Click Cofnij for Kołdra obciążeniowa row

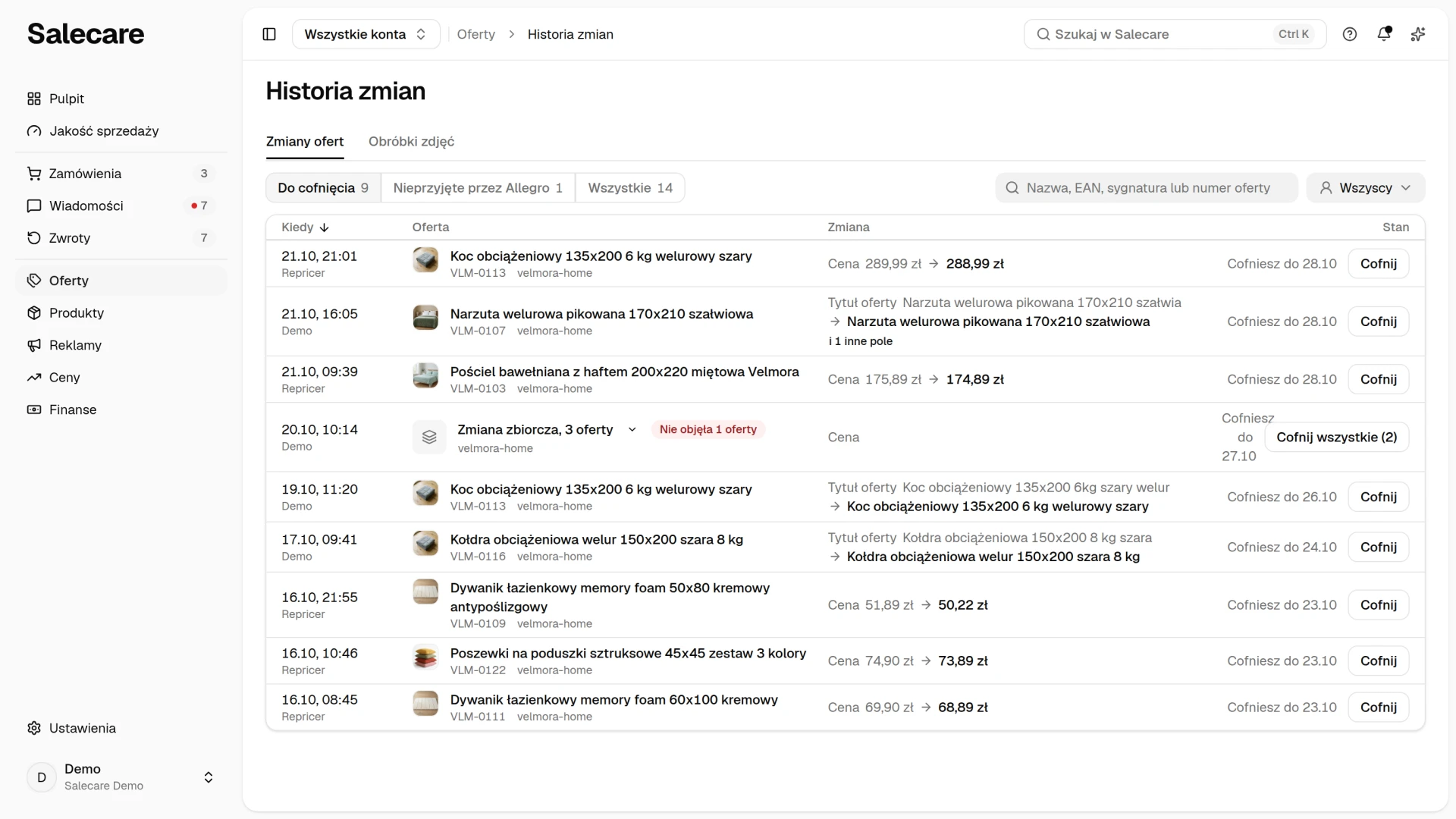[x=1378, y=548]
